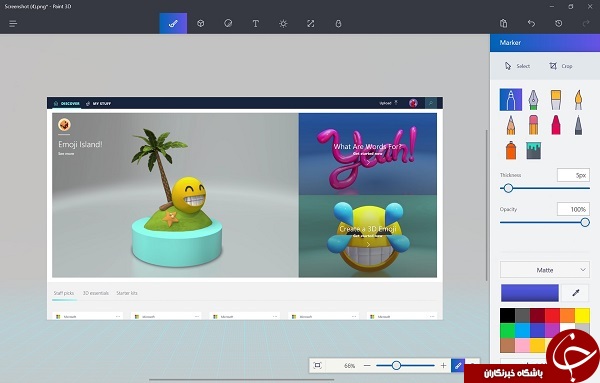Viewport: 600px width, 383px height.
Task: Click the 3D essentials tab
Action: (x=96, y=293)
